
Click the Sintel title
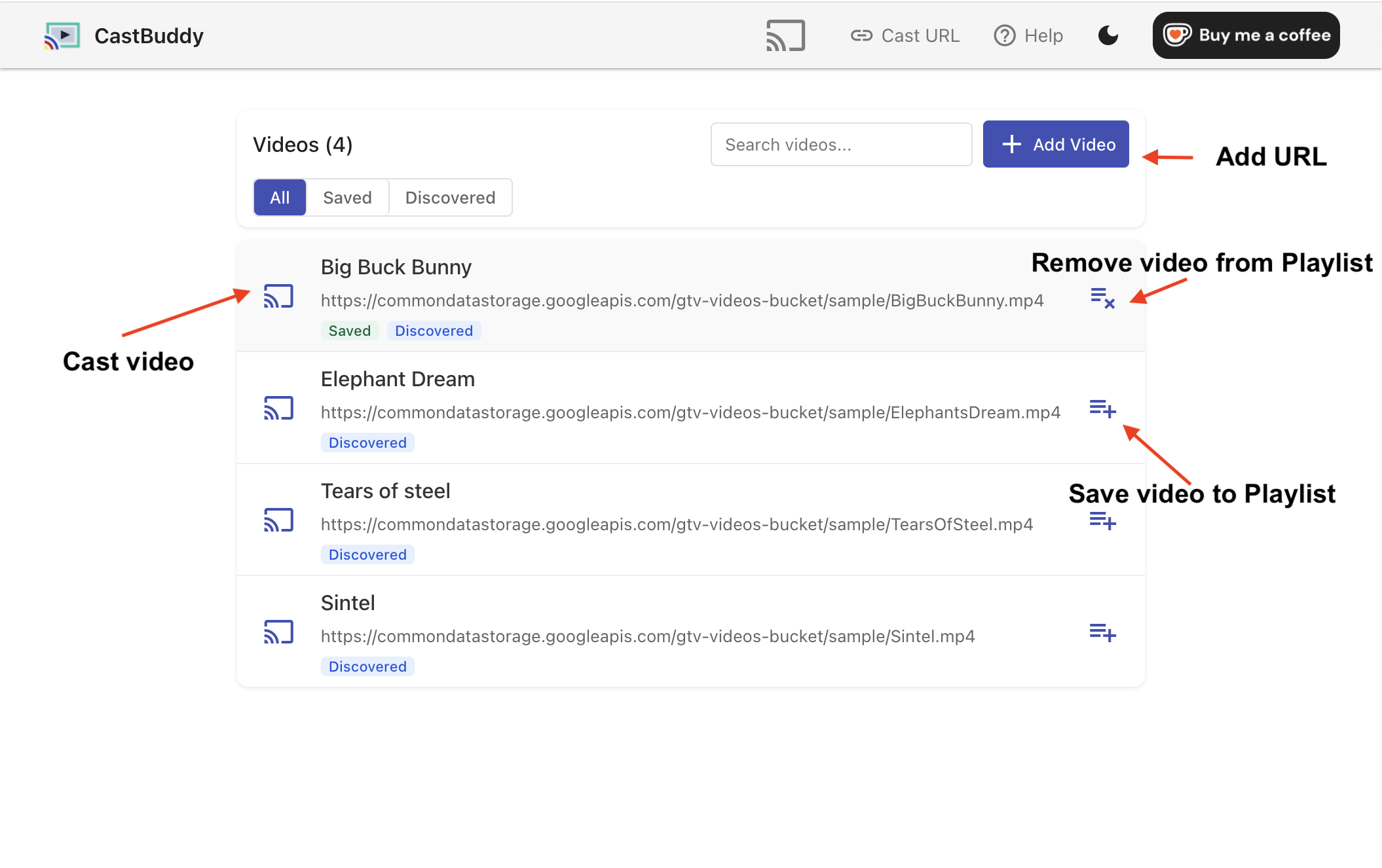click(348, 603)
